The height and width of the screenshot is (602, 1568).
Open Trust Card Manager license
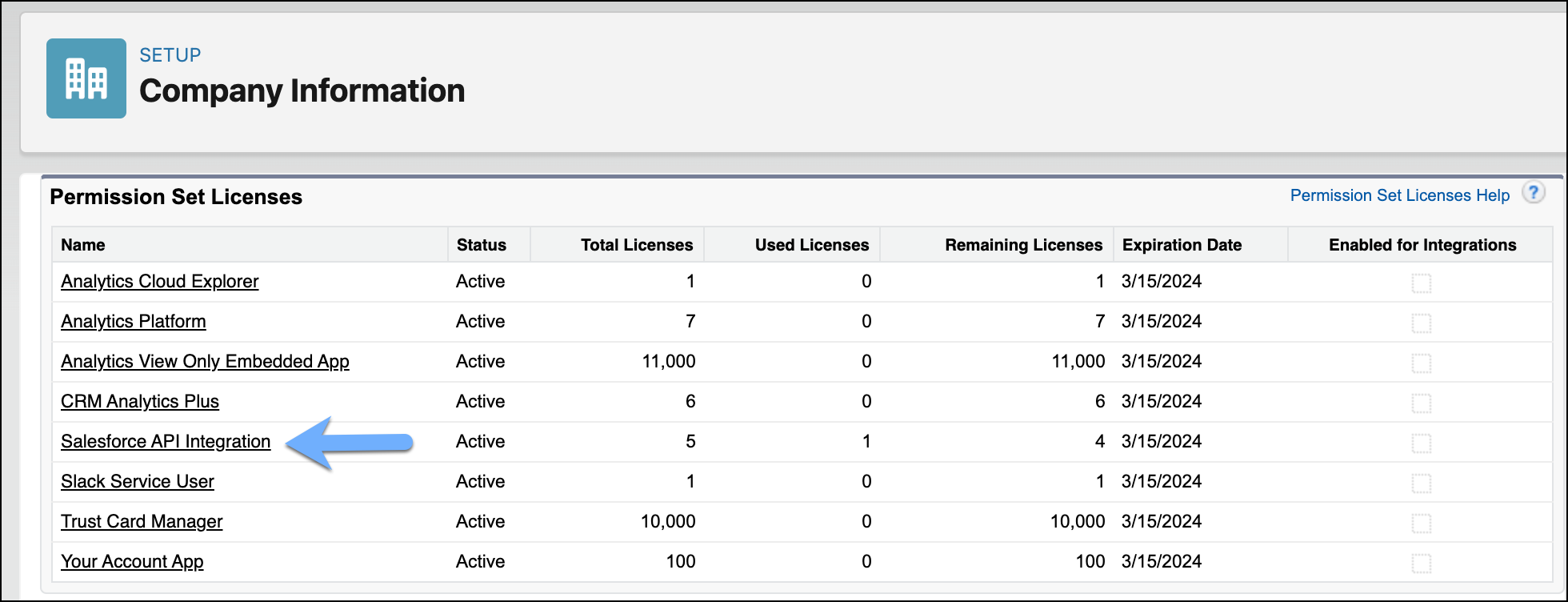coord(142,521)
